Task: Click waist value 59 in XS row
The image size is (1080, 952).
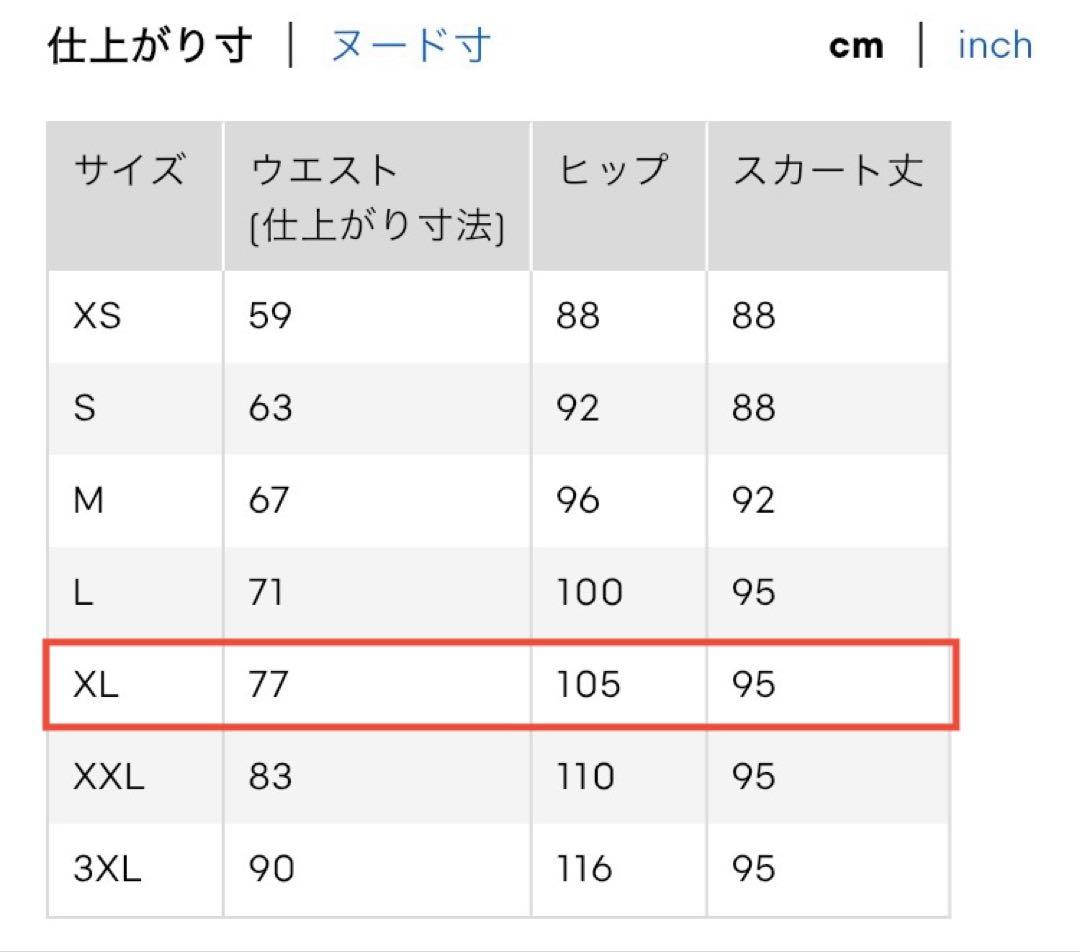Action: (x=270, y=316)
